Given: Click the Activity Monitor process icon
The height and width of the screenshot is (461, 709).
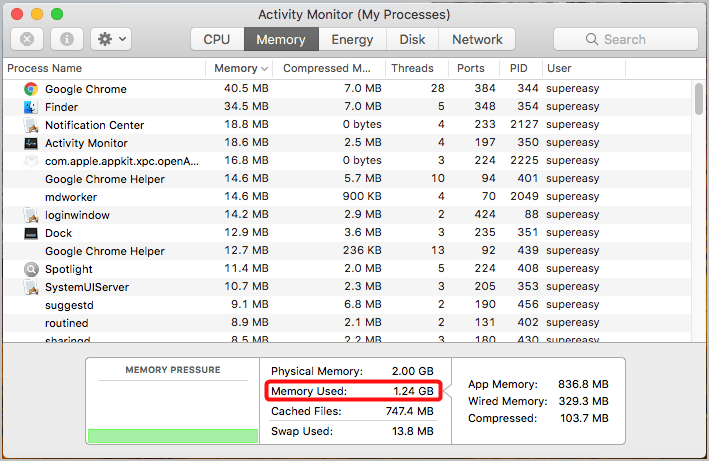Looking at the screenshot, I should [x=31, y=143].
